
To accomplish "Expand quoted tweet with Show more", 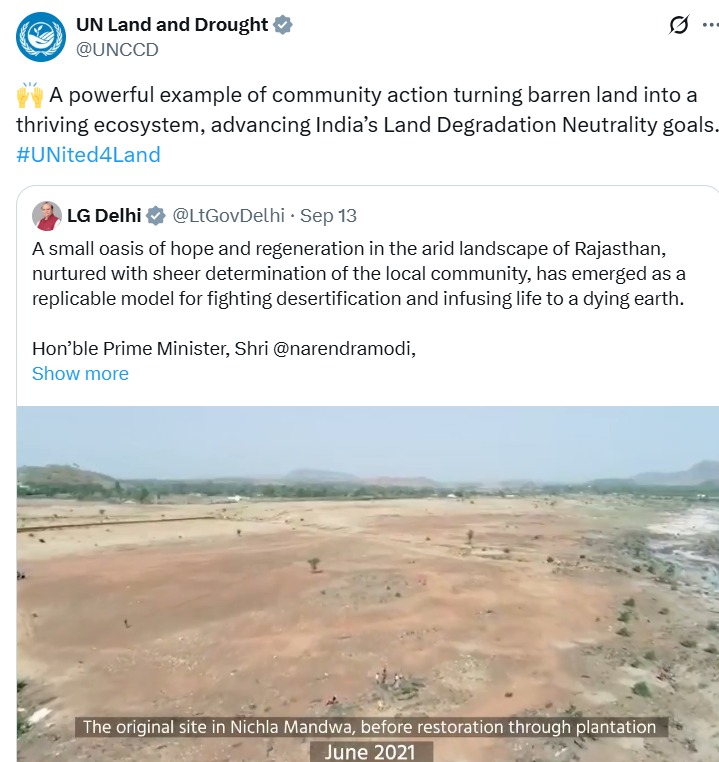I will (x=80, y=374).
